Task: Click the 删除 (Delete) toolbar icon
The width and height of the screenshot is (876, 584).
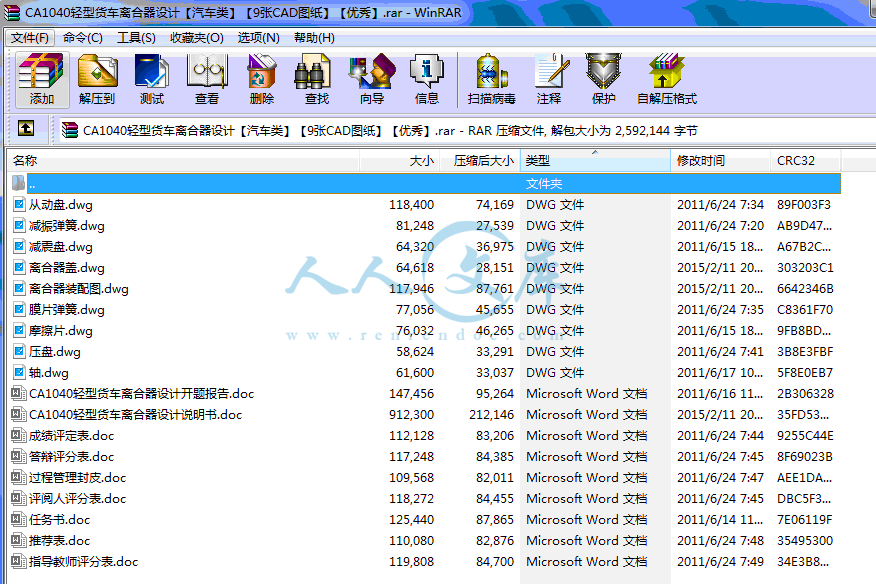Action: click(261, 79)
